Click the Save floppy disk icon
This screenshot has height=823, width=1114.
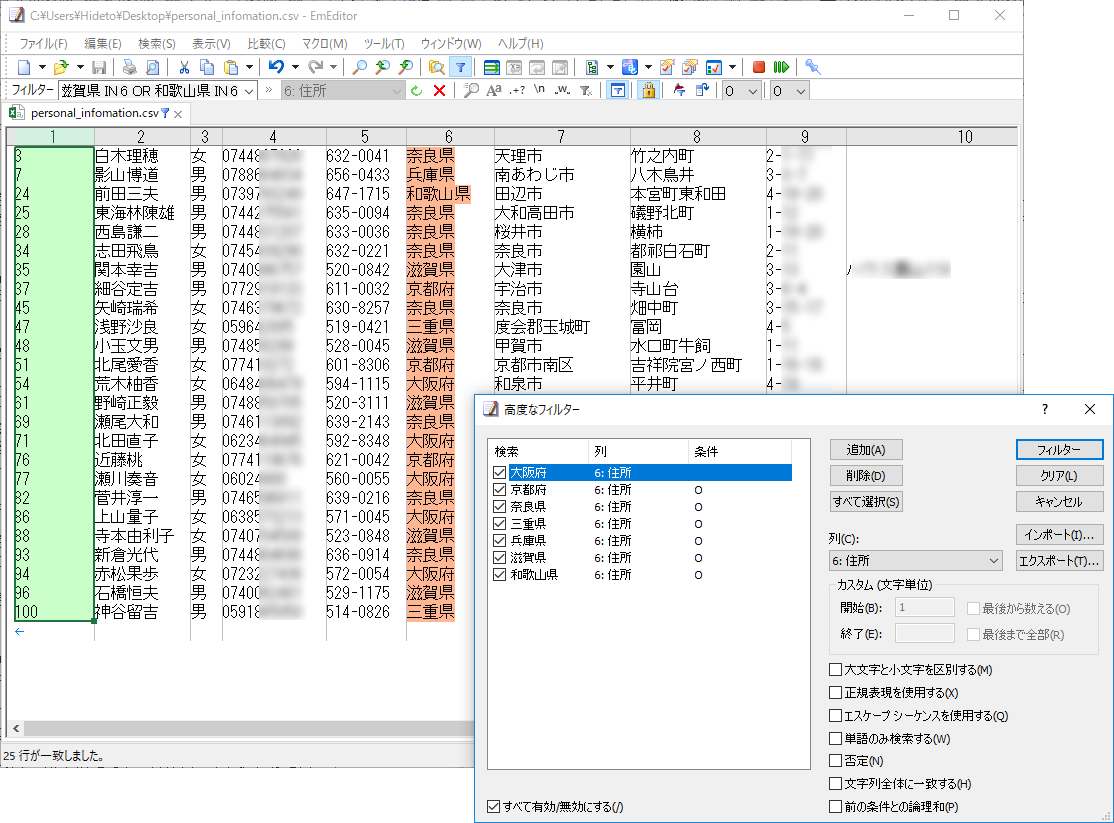tap(99, 67)
